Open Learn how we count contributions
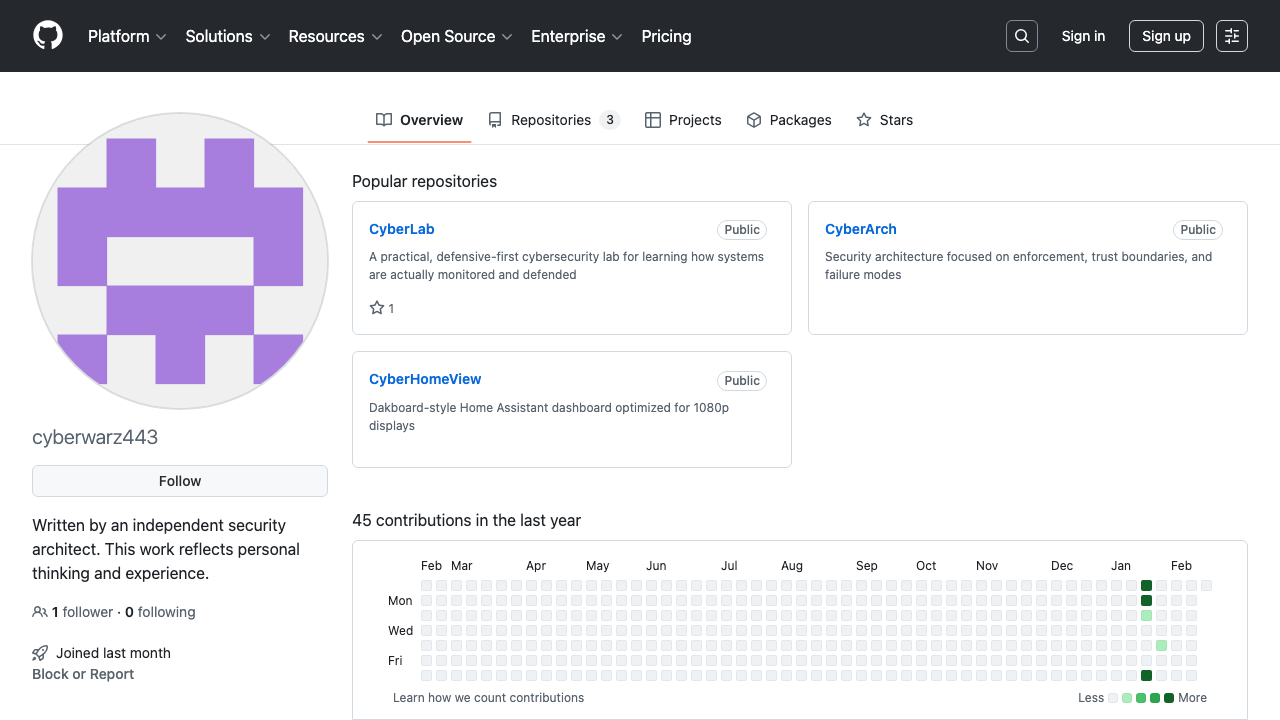The width and height of the screenshot is (1280, 720). [488, 698]
